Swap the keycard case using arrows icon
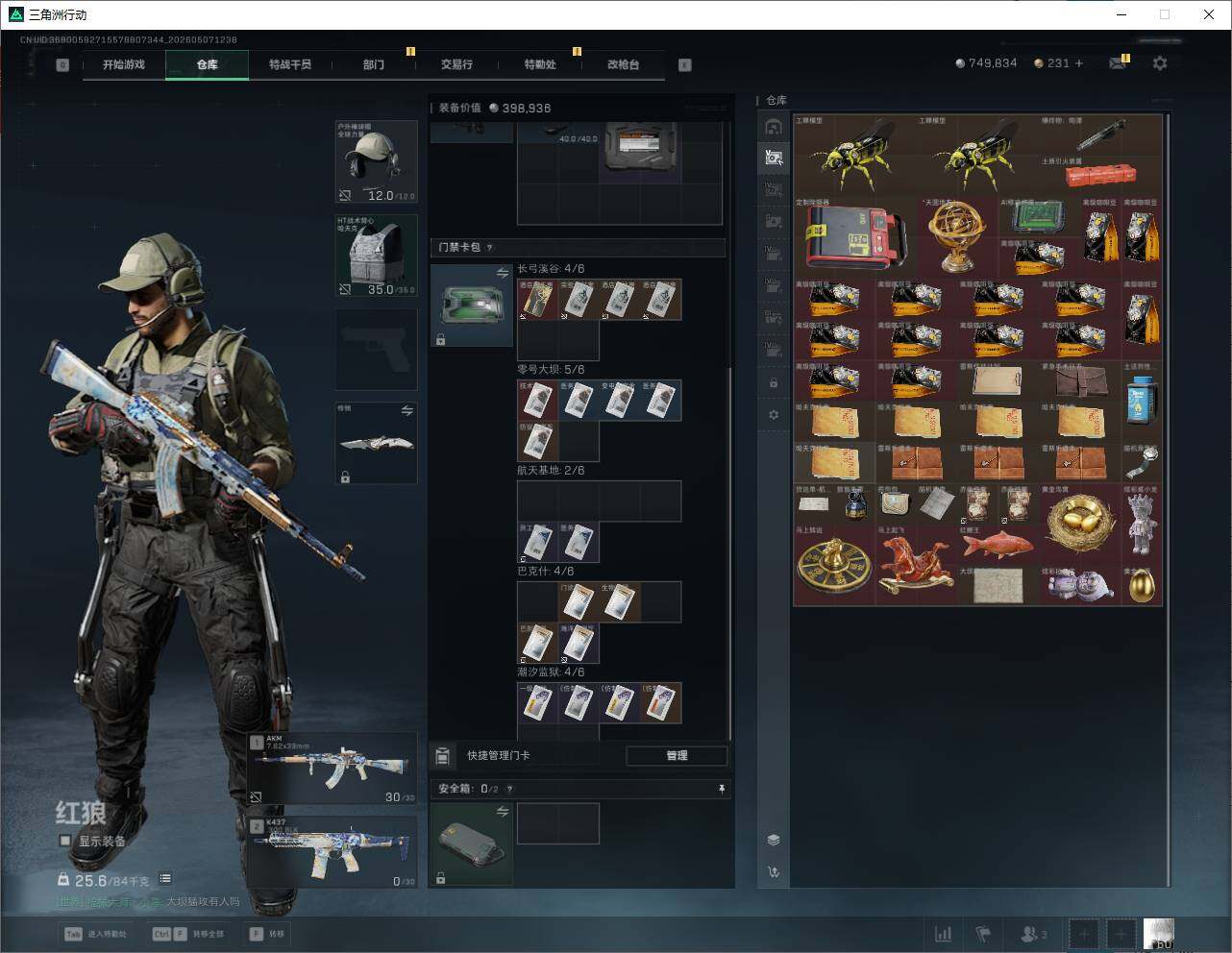1232x953 pixels. [x=502, y=274]
